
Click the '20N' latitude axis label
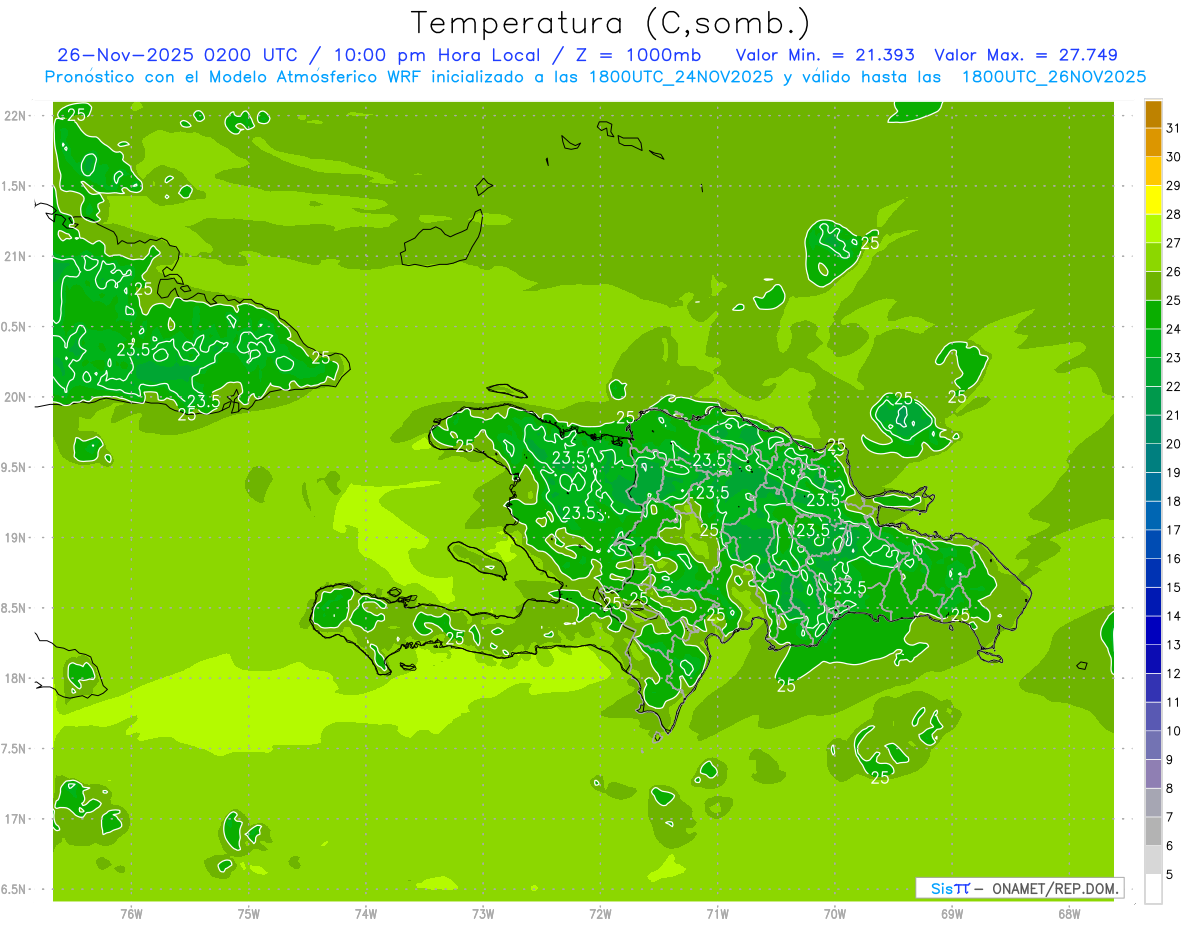click(x=14, y=397)
